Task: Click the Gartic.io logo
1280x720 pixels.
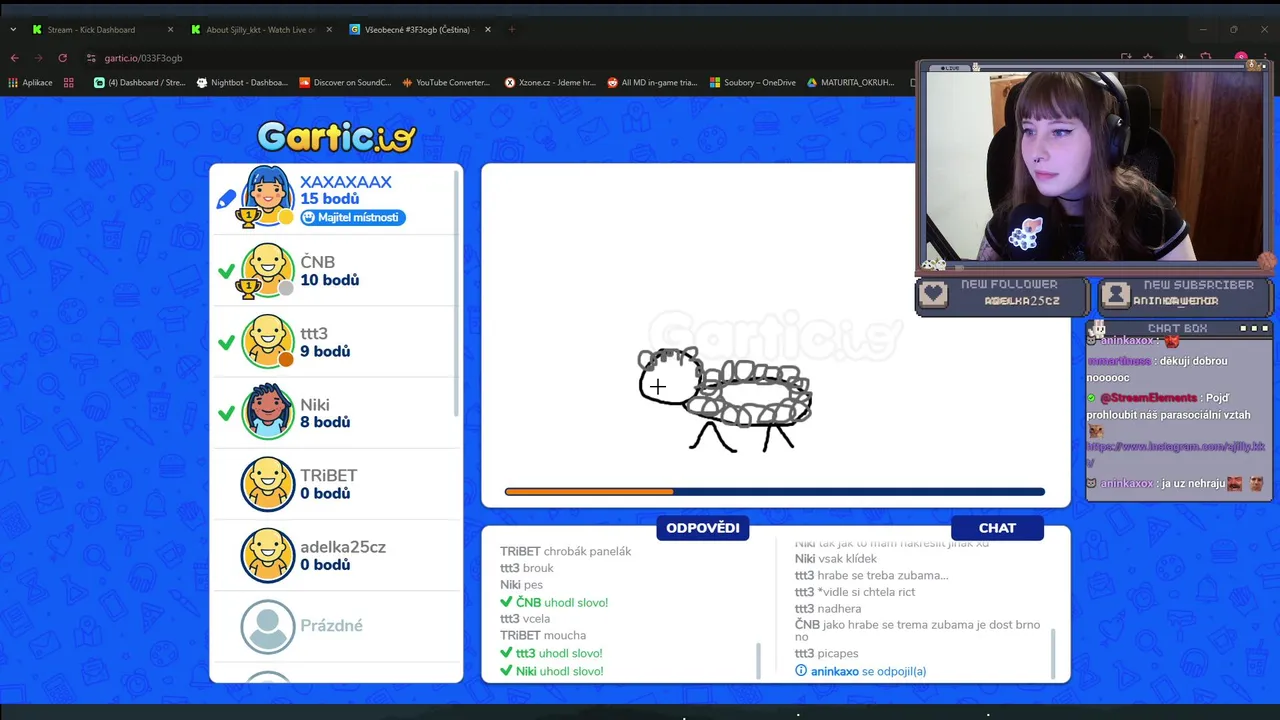Action: 336,136
